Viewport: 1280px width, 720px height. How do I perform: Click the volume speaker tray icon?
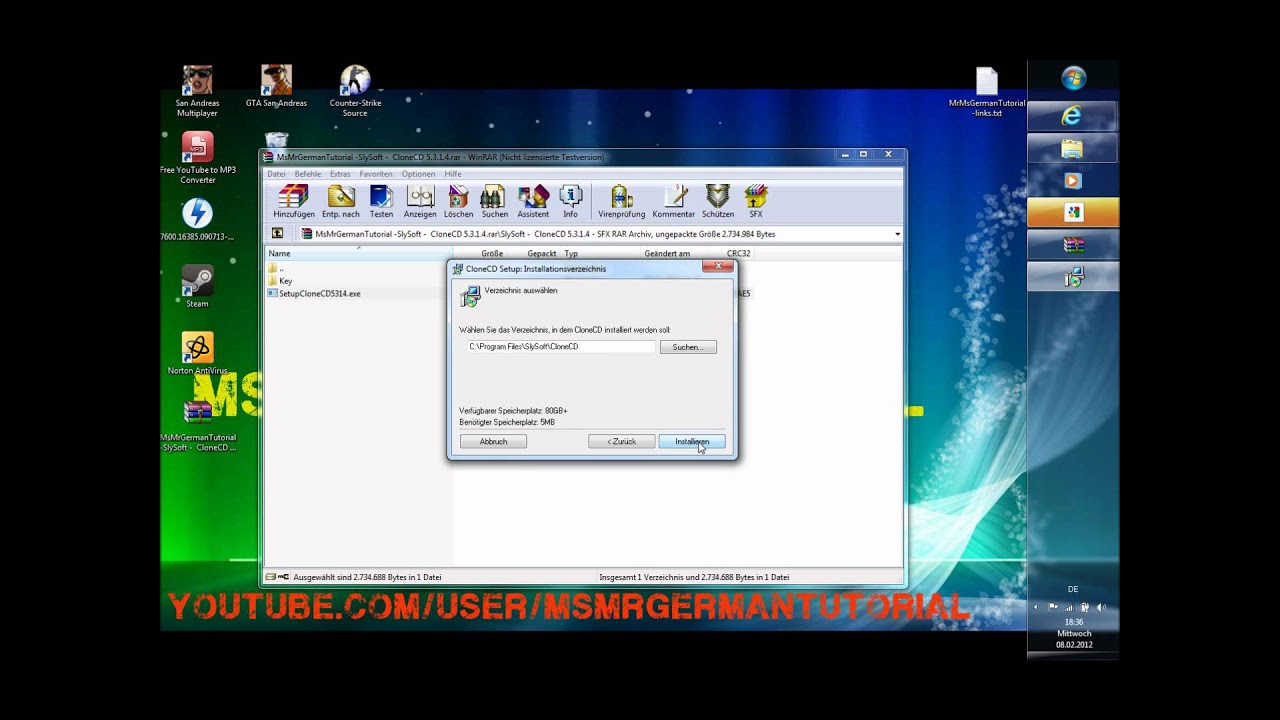tap(1101, 607)
